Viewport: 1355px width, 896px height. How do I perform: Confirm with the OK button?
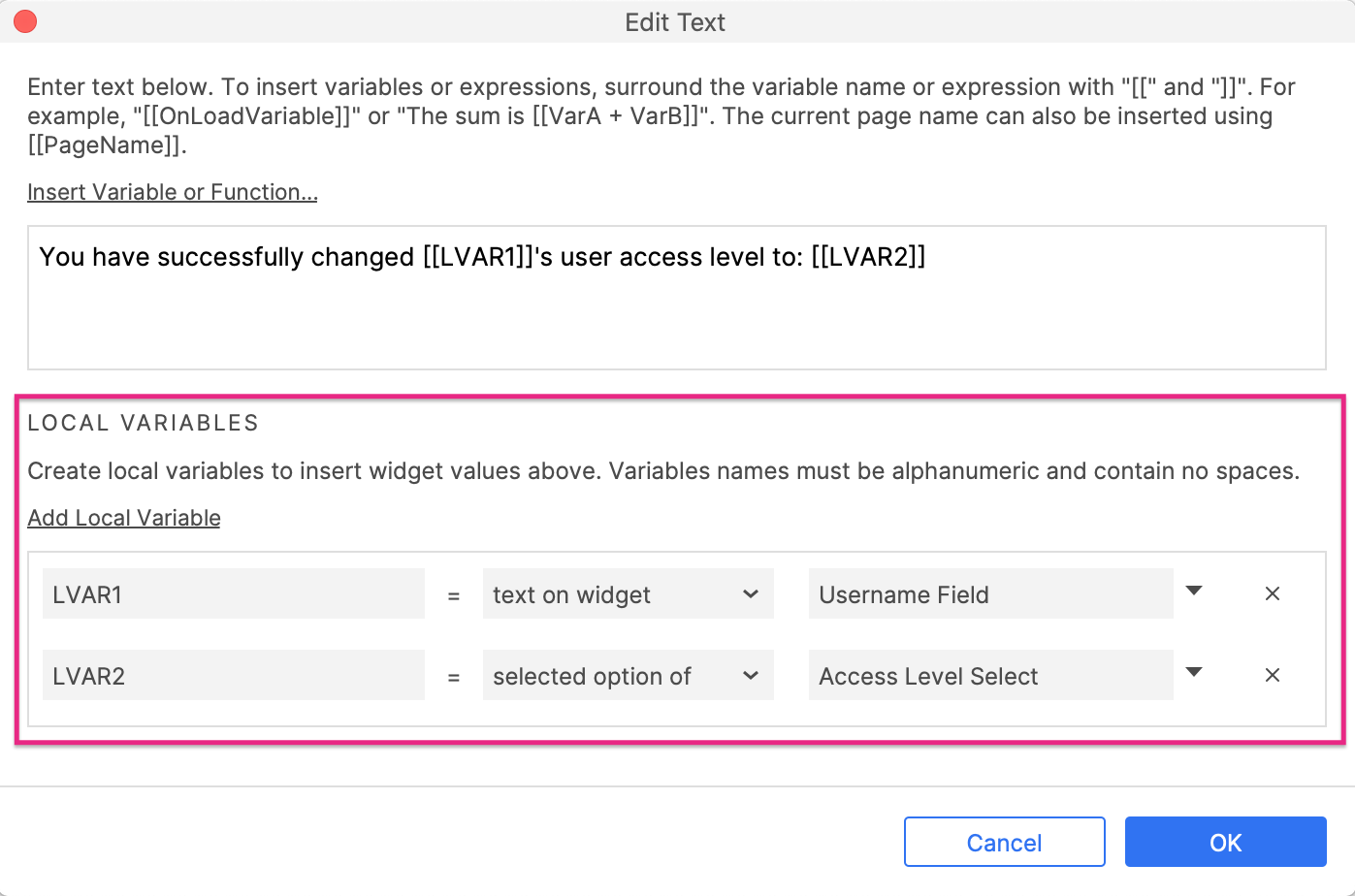click(x=1225, y=842)
